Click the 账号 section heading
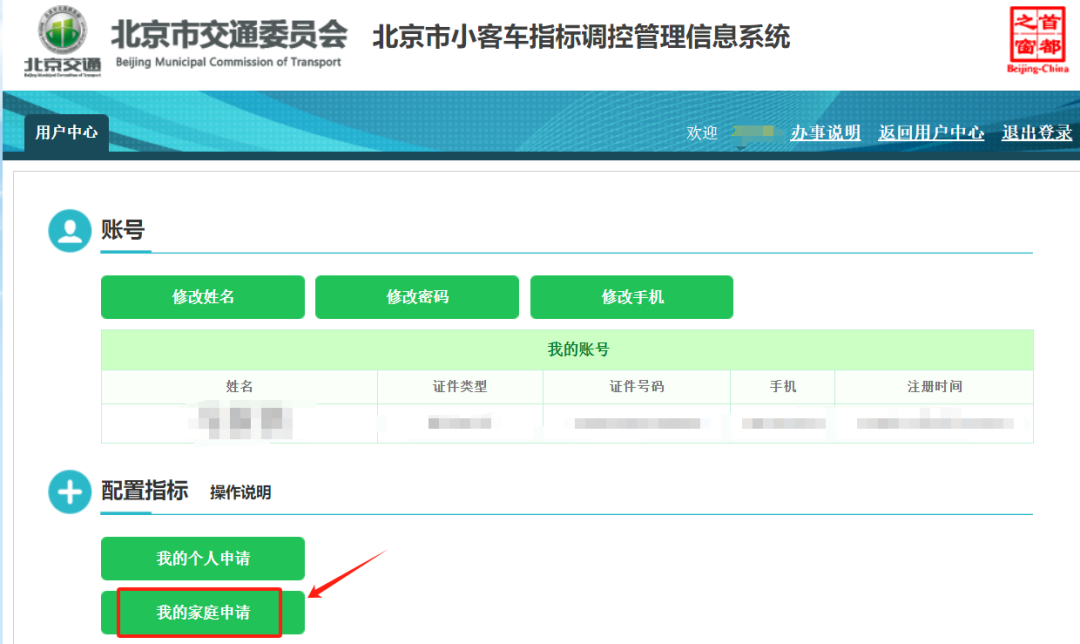Image resolution: width=1080 pixels, height=644 pixels. (x=123, y=230)
